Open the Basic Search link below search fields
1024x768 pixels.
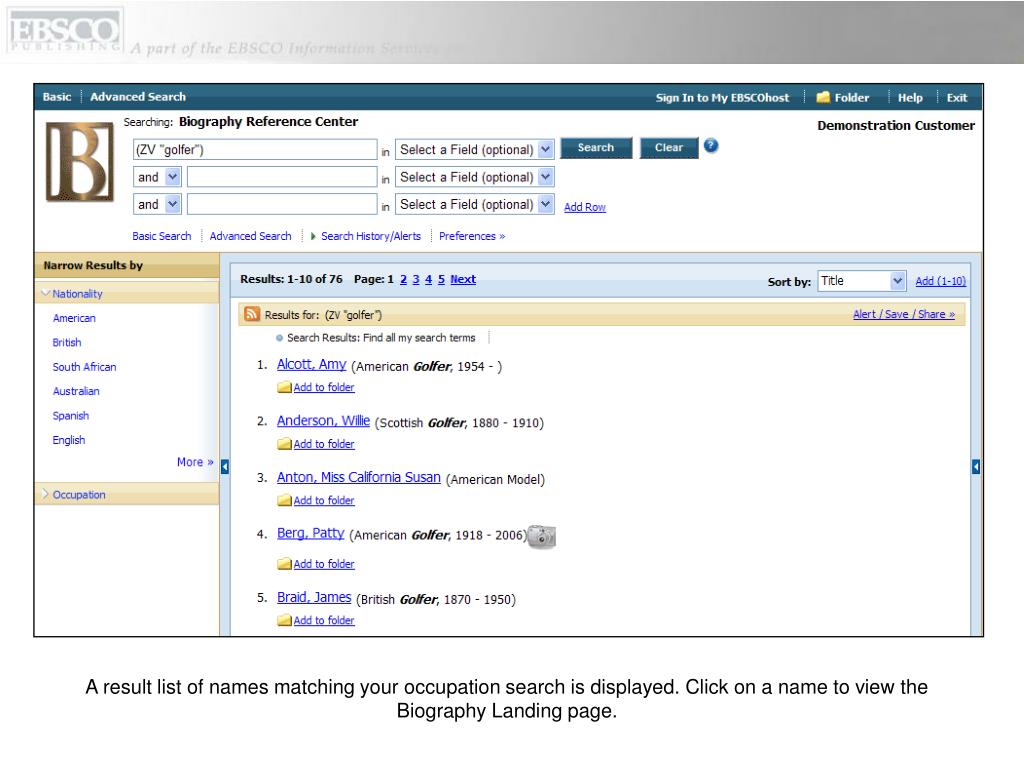161,236
